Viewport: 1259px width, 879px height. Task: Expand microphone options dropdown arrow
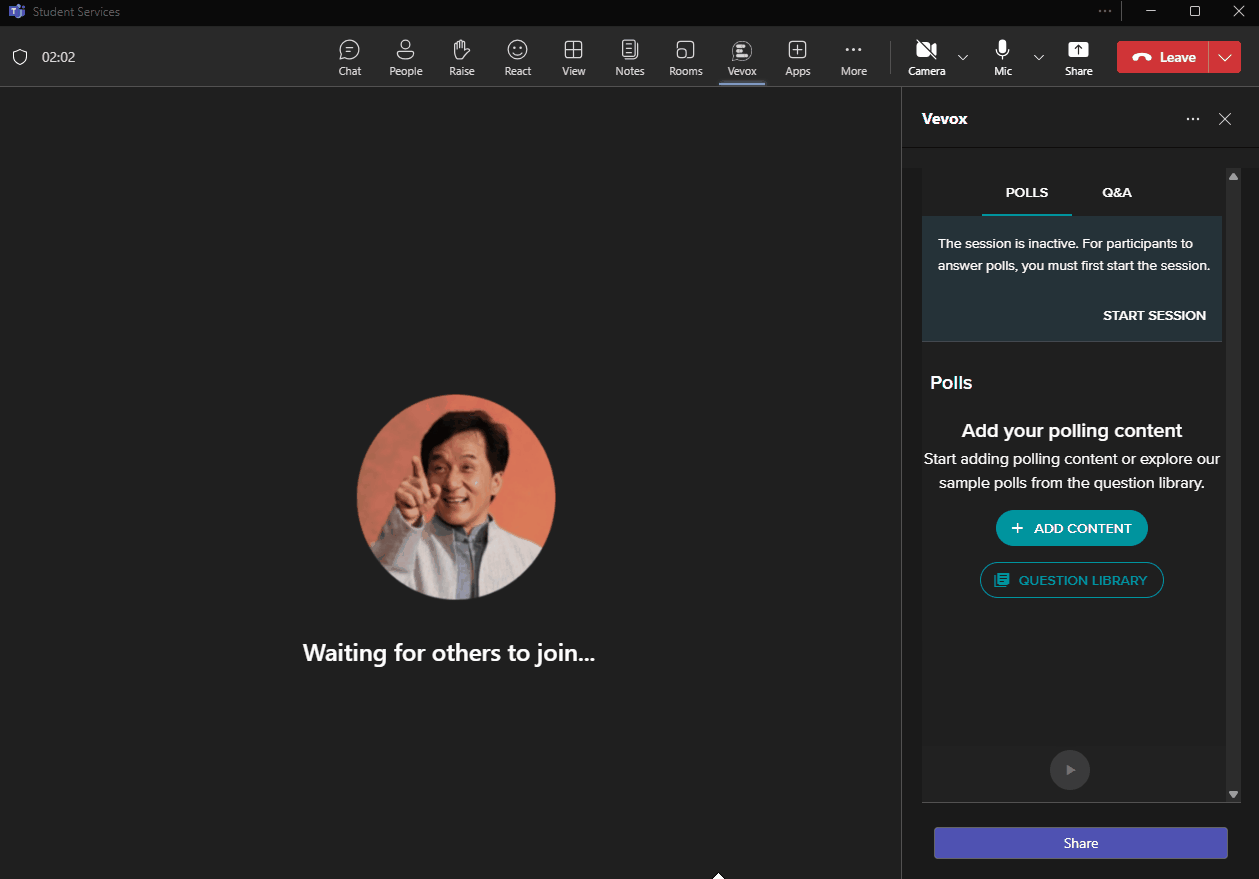pos(1039,57)
